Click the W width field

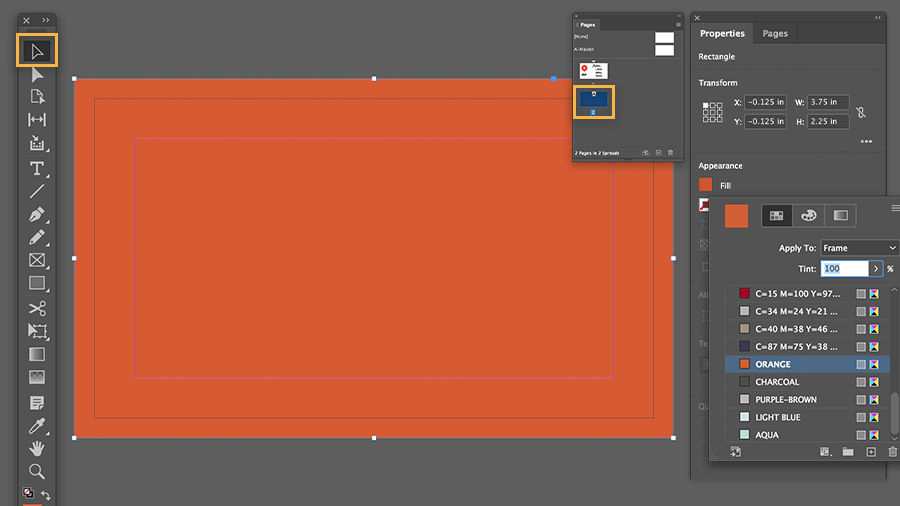click(828, 102)
